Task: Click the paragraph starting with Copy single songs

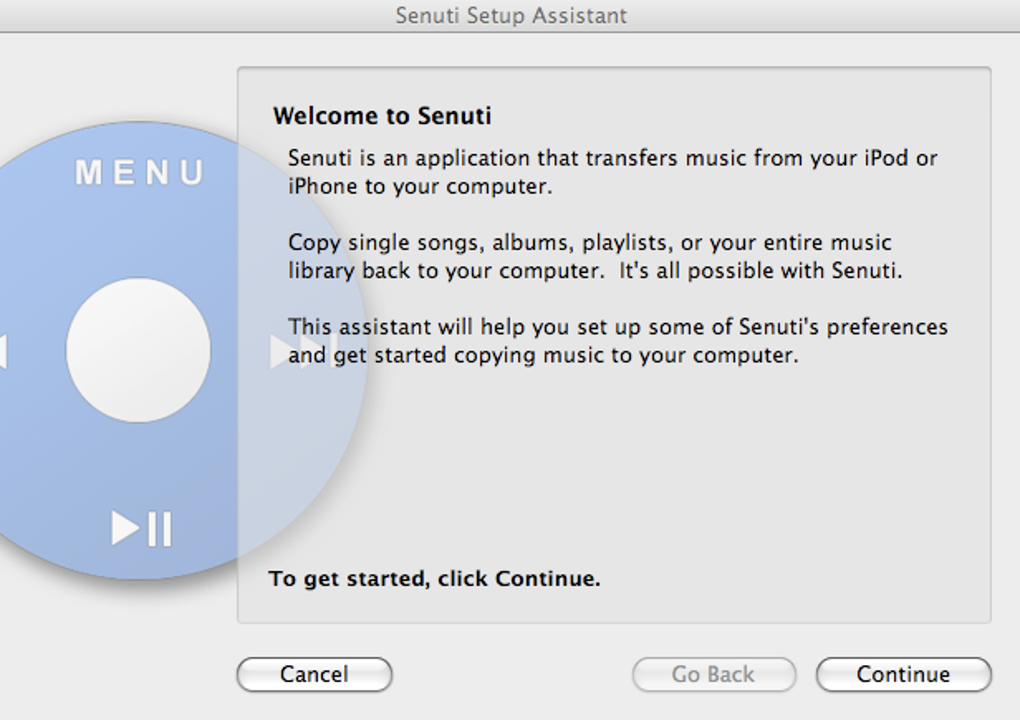Action: (x=595, y=256)
